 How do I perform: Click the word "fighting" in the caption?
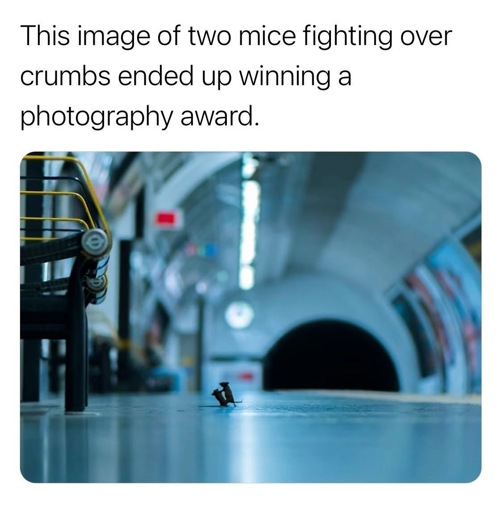click(x=348, y=37)
